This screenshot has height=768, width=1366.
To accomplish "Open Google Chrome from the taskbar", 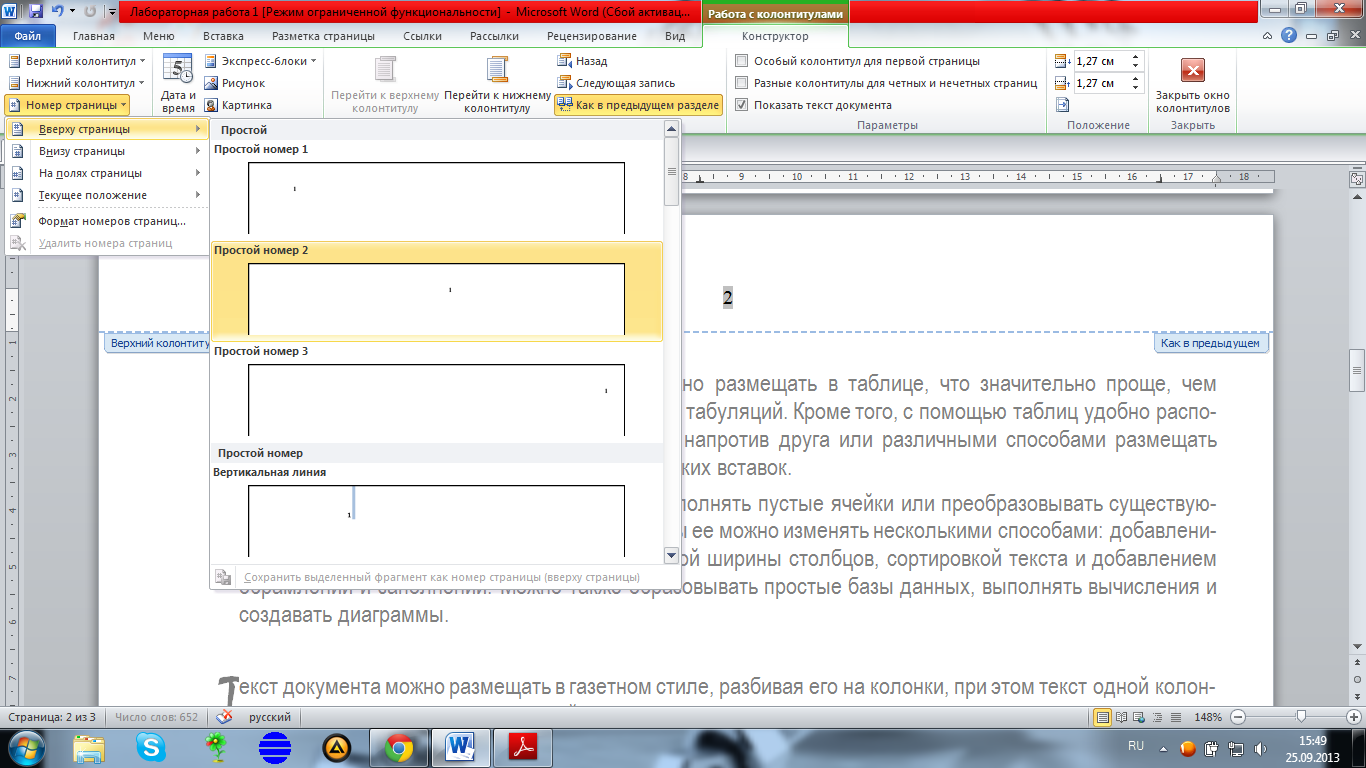I will click(399, 747).
